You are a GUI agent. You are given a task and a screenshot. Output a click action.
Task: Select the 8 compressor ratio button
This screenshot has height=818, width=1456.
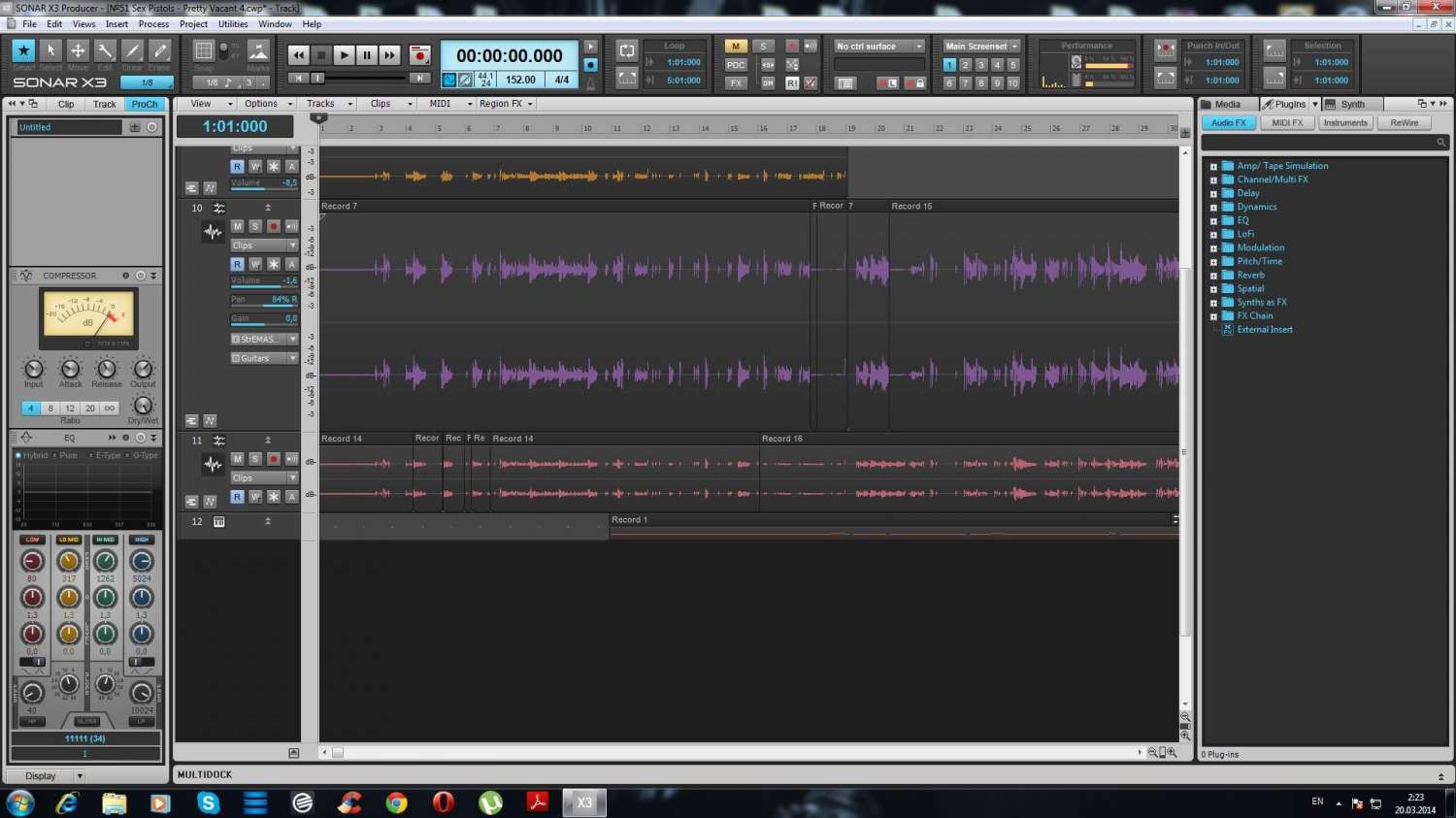(x=50, y=409)
